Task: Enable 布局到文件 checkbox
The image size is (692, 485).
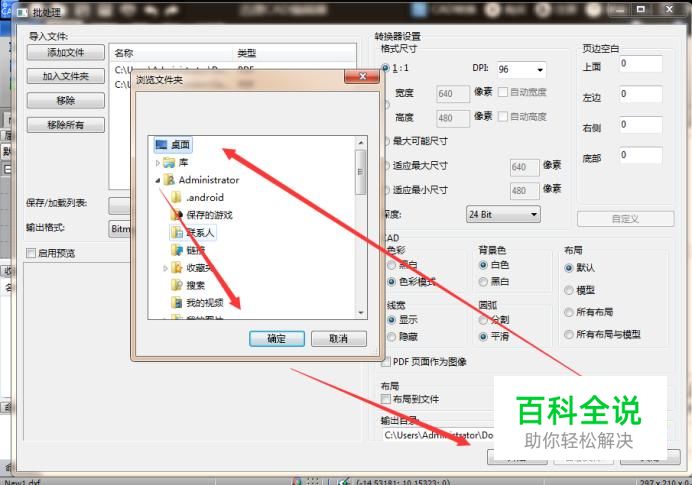Action: tap(386, 399)
